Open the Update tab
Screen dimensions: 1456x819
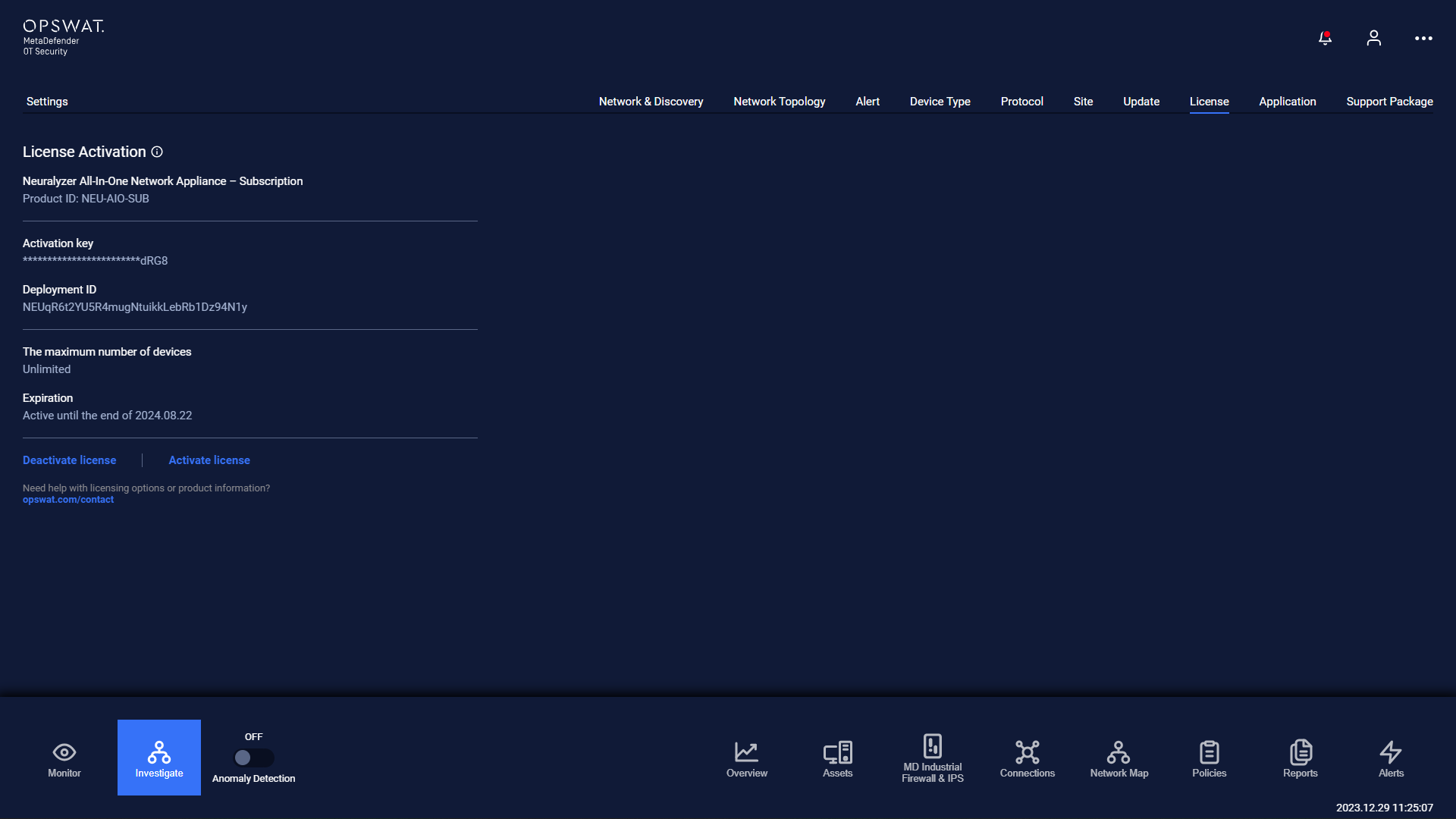[1141, 102]
